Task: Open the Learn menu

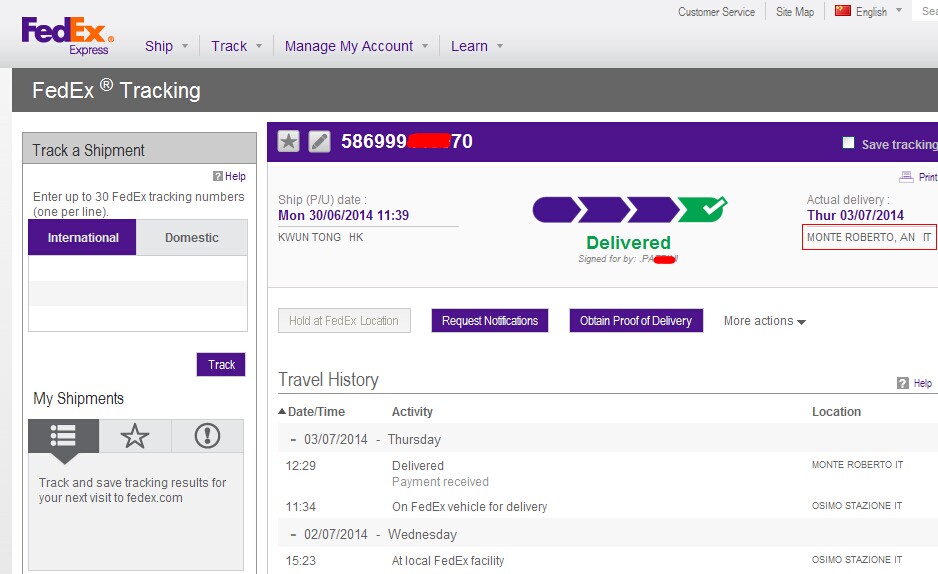Action: [469, 46]
